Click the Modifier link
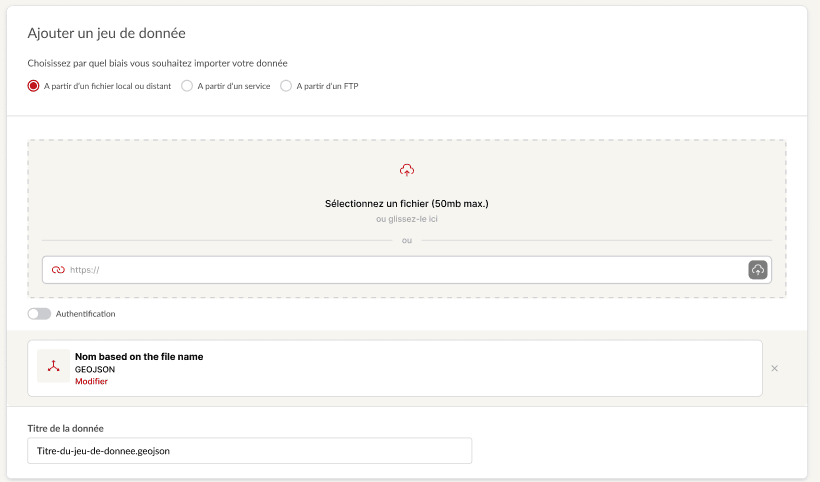Screen dimensions: 820x482 (x=91, y=381)
